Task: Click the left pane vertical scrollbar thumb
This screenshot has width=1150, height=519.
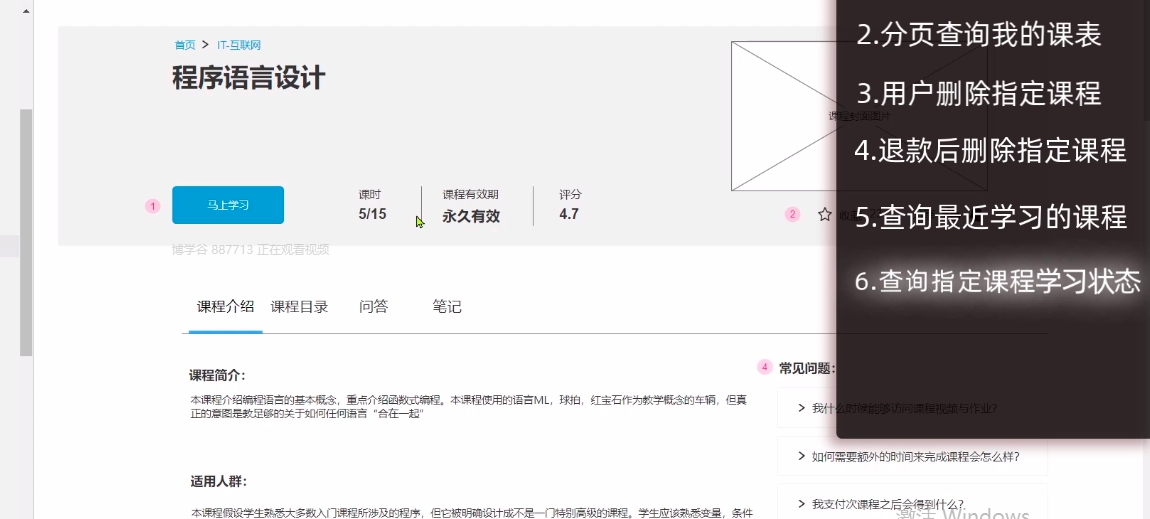Action: [x=26, y=232]
